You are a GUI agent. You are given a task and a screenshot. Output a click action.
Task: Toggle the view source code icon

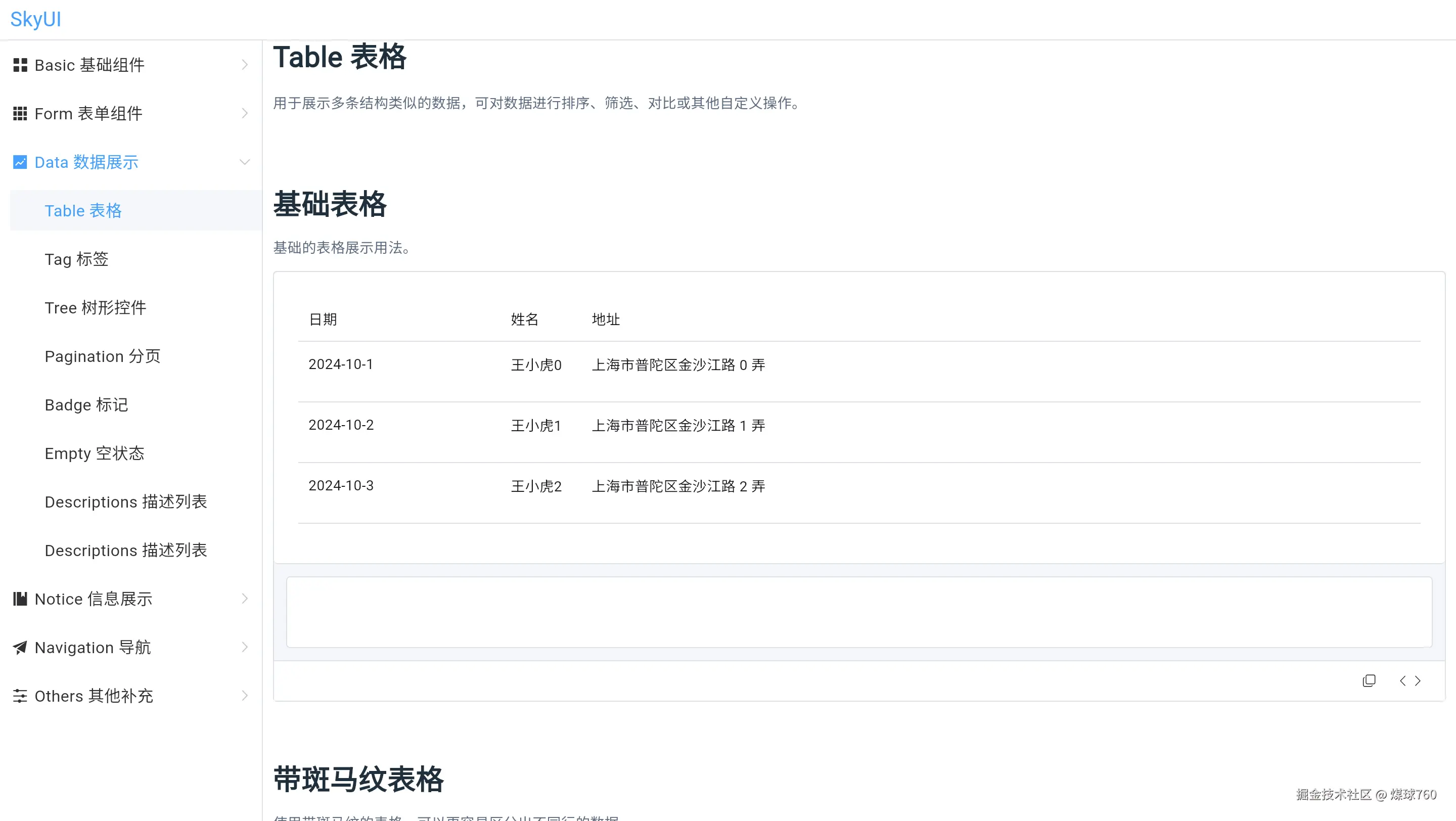[1409, 680]
